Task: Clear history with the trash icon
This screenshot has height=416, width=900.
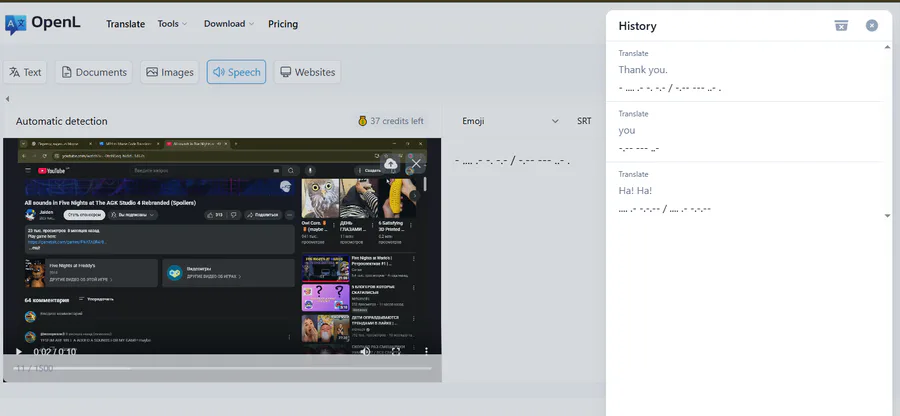Action: pyautogui.click(x=841, y=25)
